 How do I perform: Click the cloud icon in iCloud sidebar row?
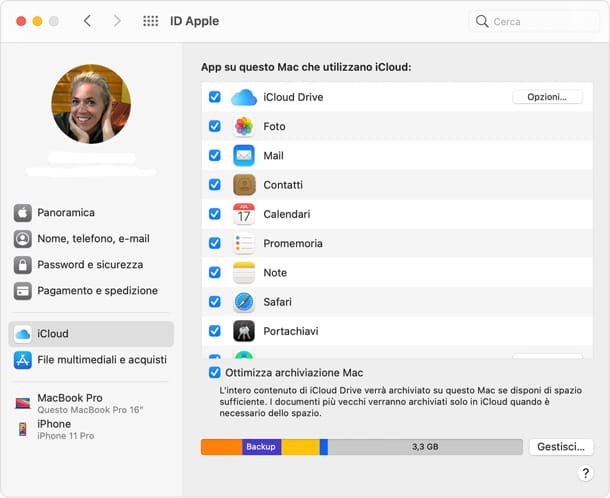coord(23,334)
